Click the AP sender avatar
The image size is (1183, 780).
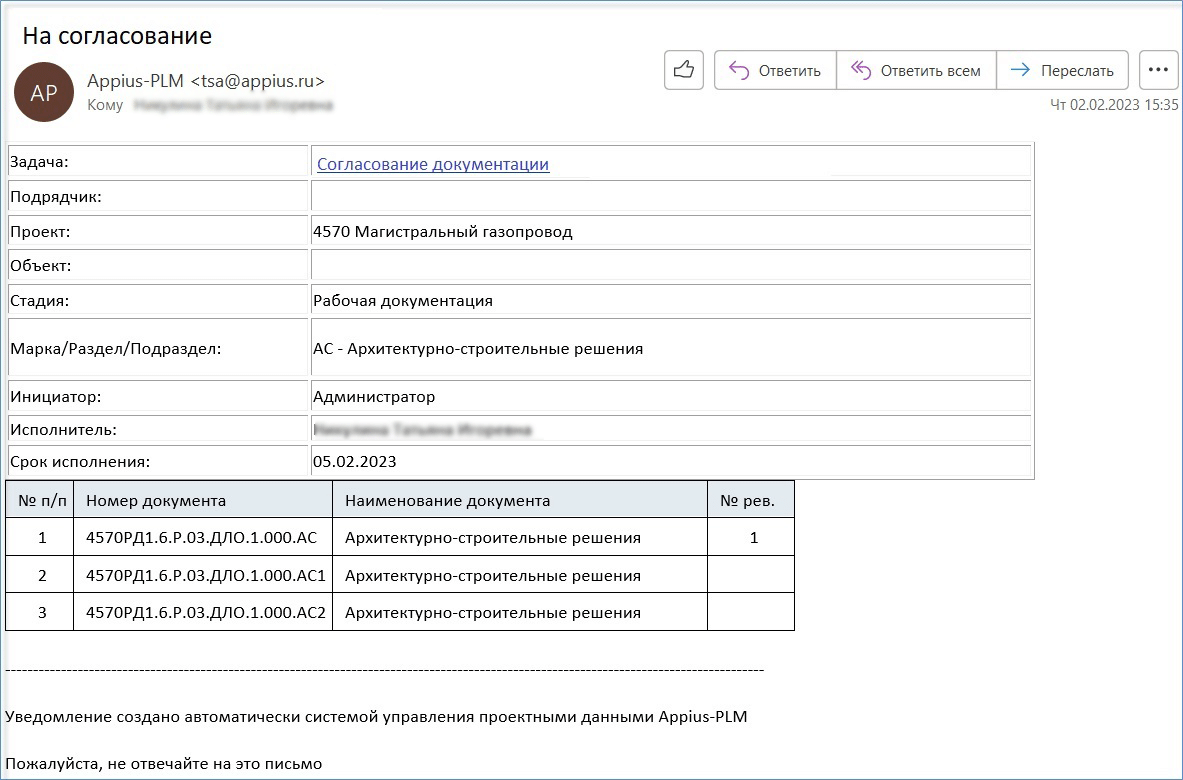click(x=44, y=92)
